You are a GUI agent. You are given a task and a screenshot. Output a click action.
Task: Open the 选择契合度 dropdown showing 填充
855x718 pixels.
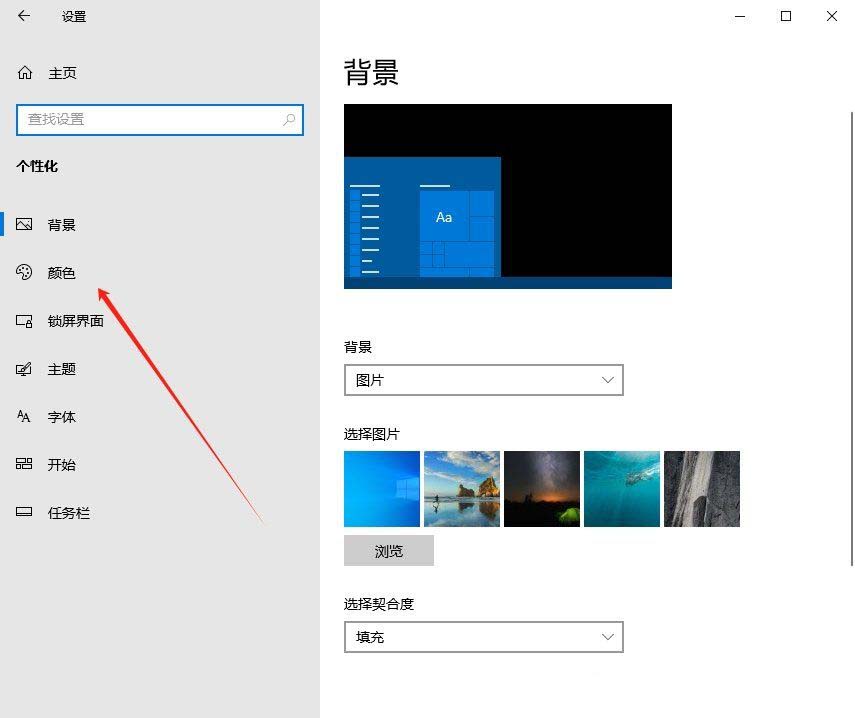483,637
